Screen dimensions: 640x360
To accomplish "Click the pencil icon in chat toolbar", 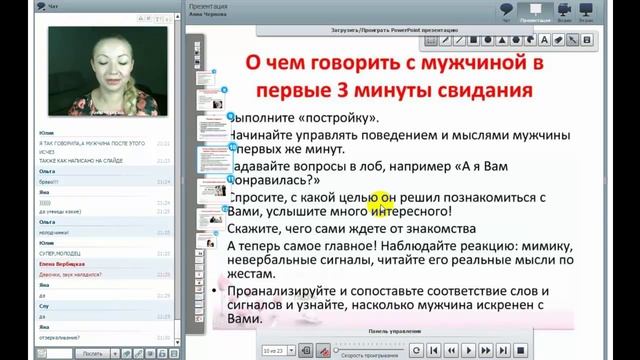I will click(139, 353).
